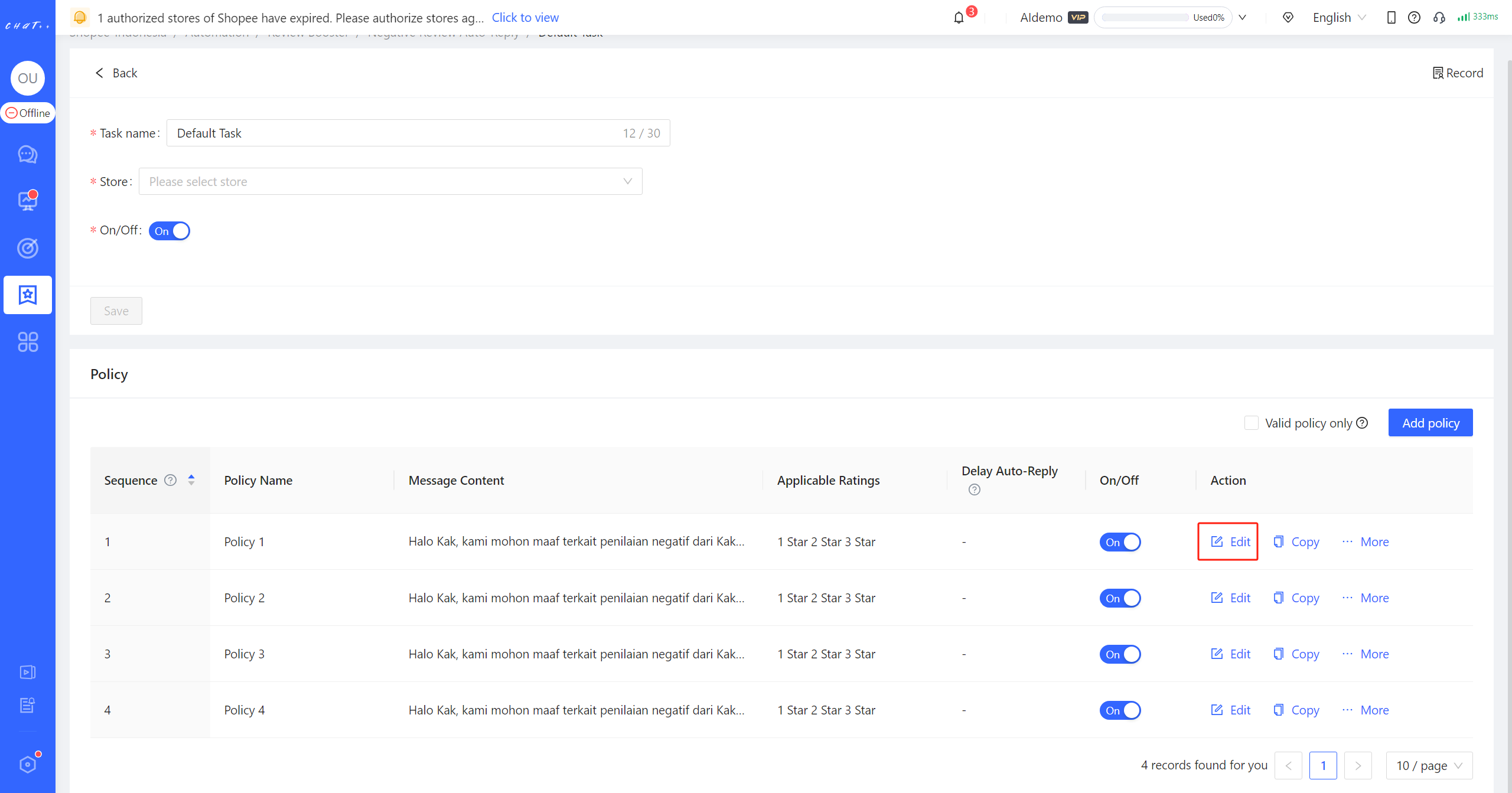The image size is (1512, 793).
Task: Click the OU user avatar
Action: [28, 78]
